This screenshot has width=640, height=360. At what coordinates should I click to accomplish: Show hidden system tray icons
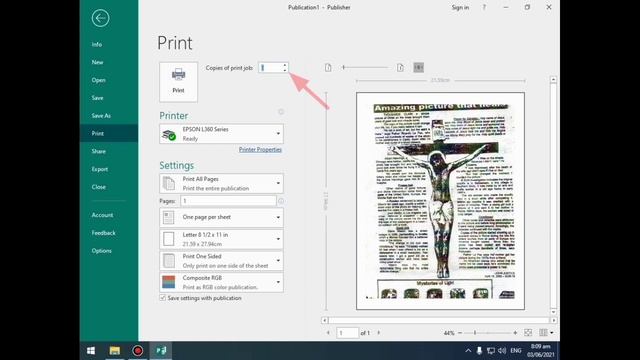pos(468,351)
